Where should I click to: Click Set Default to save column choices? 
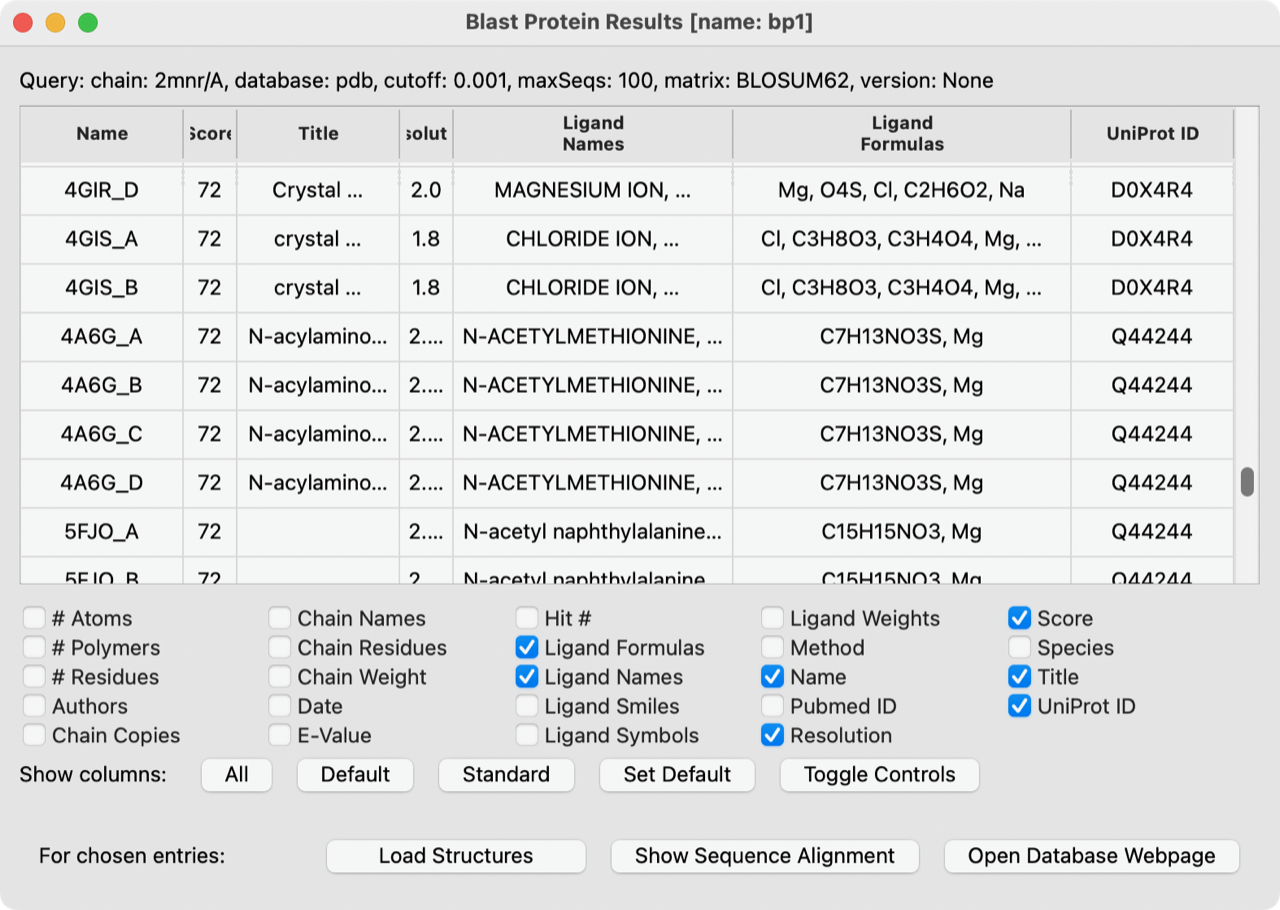(677, 774)
